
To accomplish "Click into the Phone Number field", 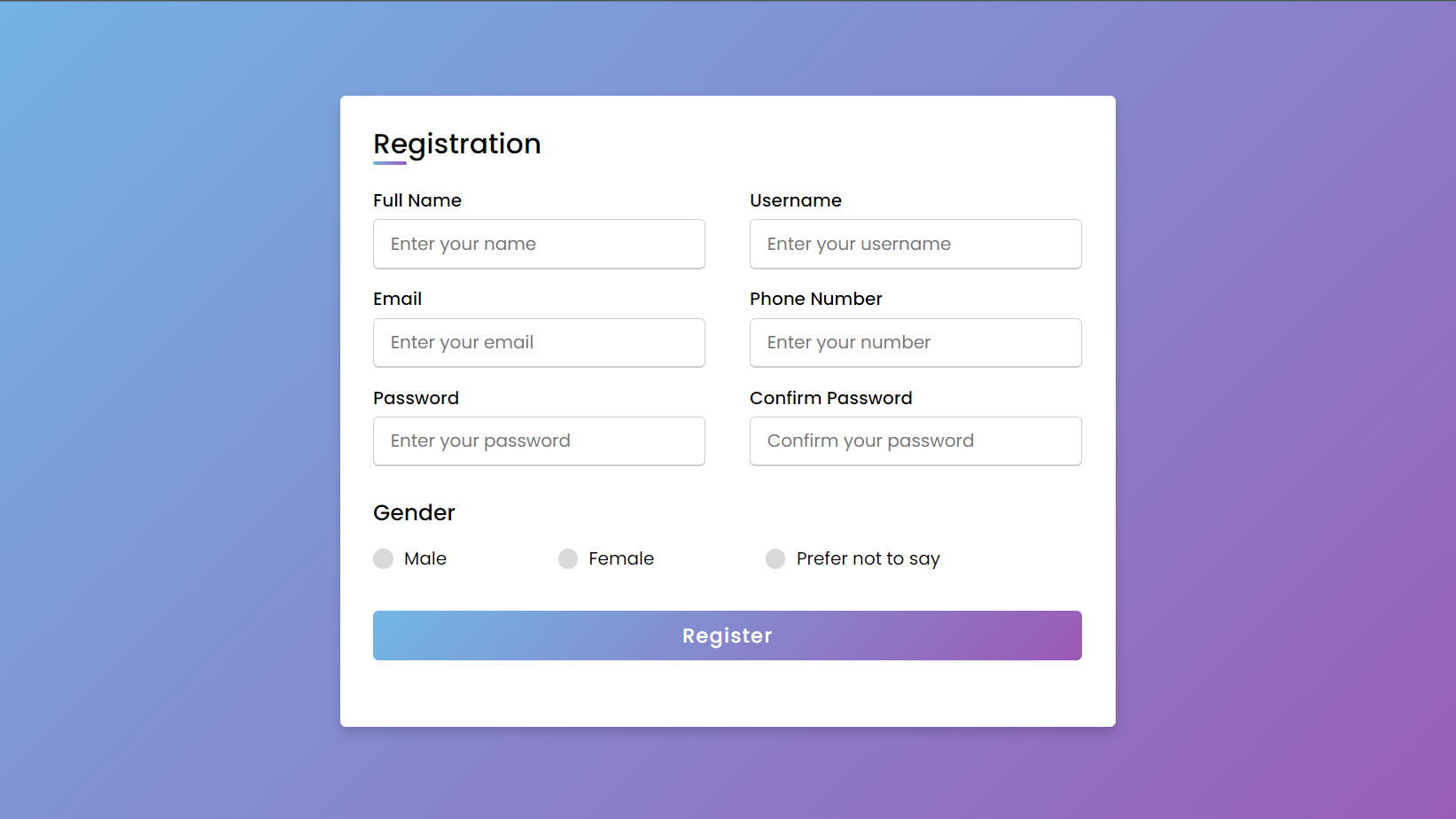I will coord(915,343).
